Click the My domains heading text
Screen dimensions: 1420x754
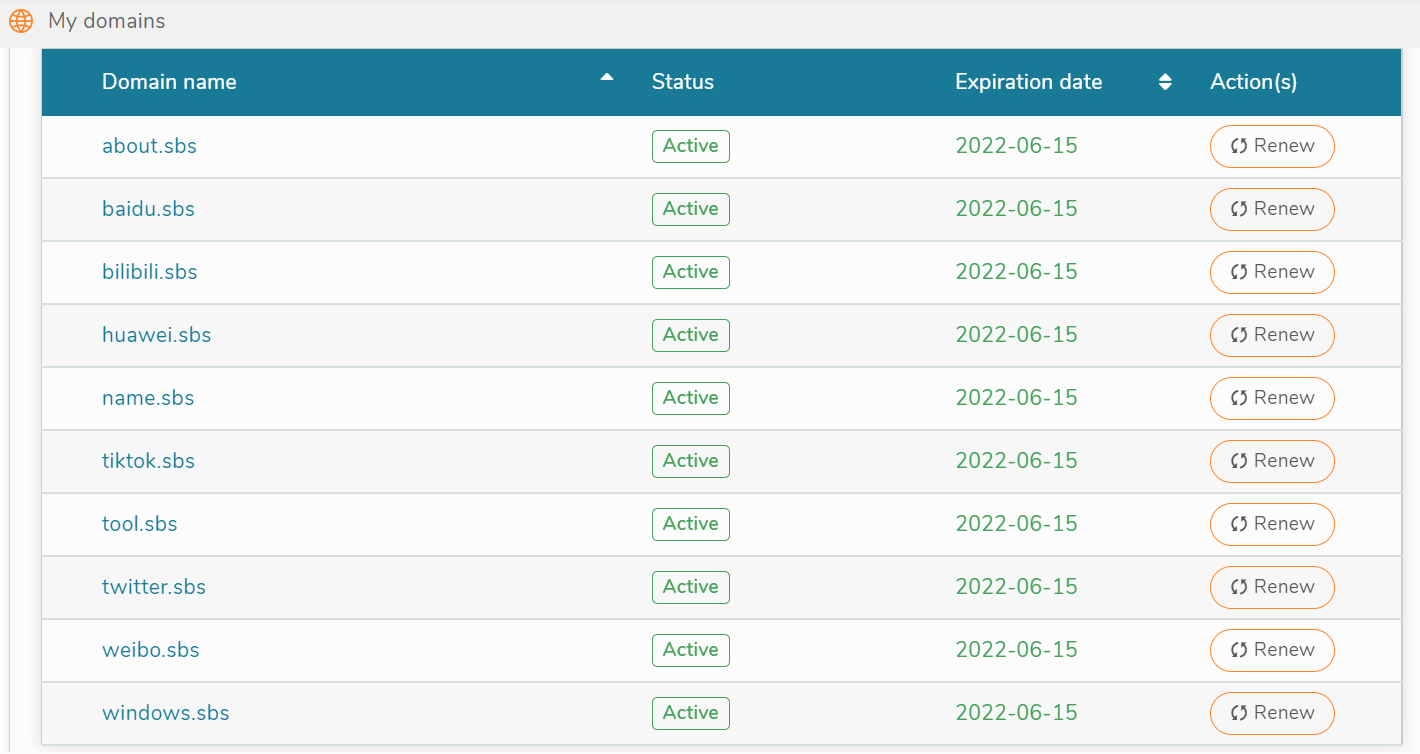pos(107,21)
